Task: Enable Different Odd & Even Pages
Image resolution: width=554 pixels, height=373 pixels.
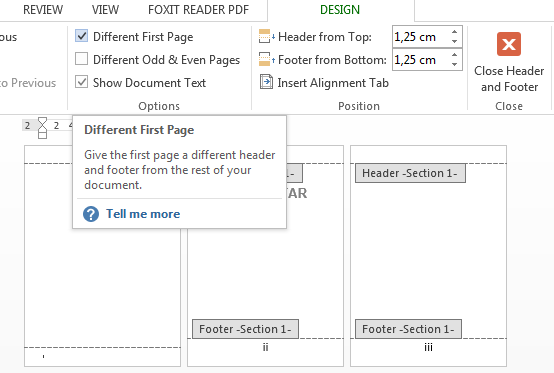Action: (x=82, y=59)
